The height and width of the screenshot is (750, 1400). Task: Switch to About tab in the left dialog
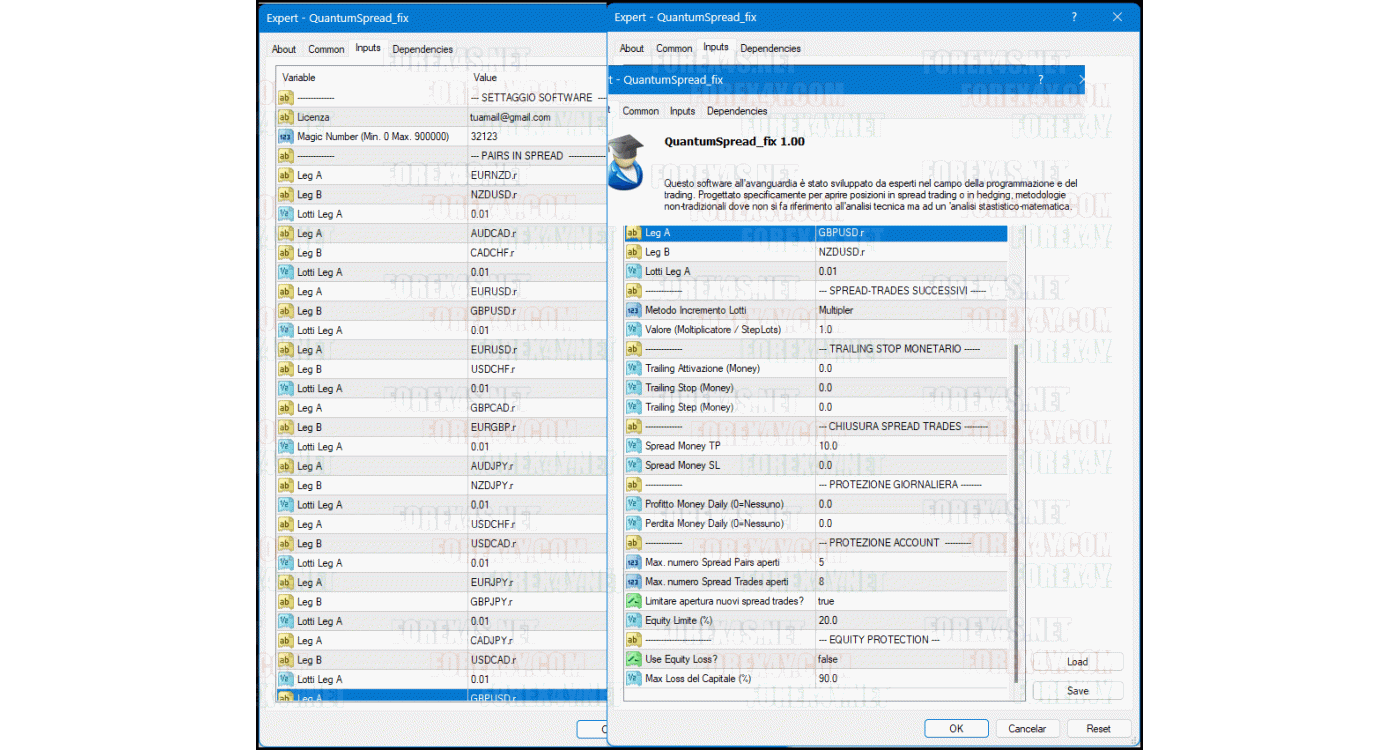284,49
